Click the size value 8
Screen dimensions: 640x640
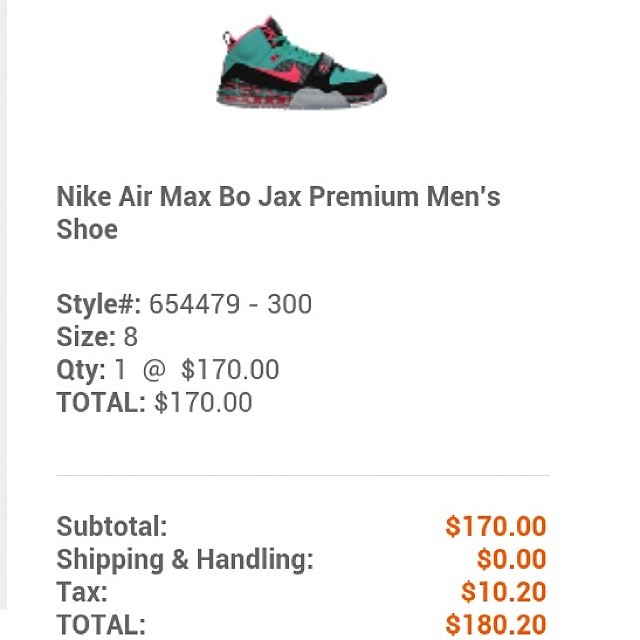[x=130, y=337]
